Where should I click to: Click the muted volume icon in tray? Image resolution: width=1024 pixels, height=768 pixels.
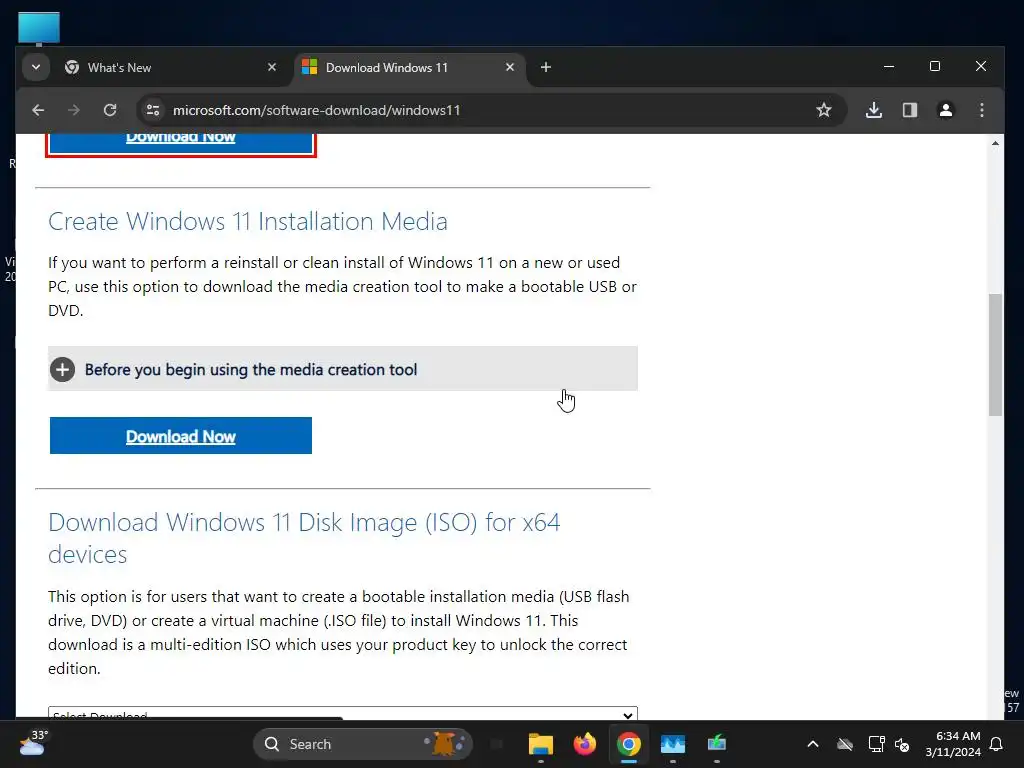click(903, 744)
